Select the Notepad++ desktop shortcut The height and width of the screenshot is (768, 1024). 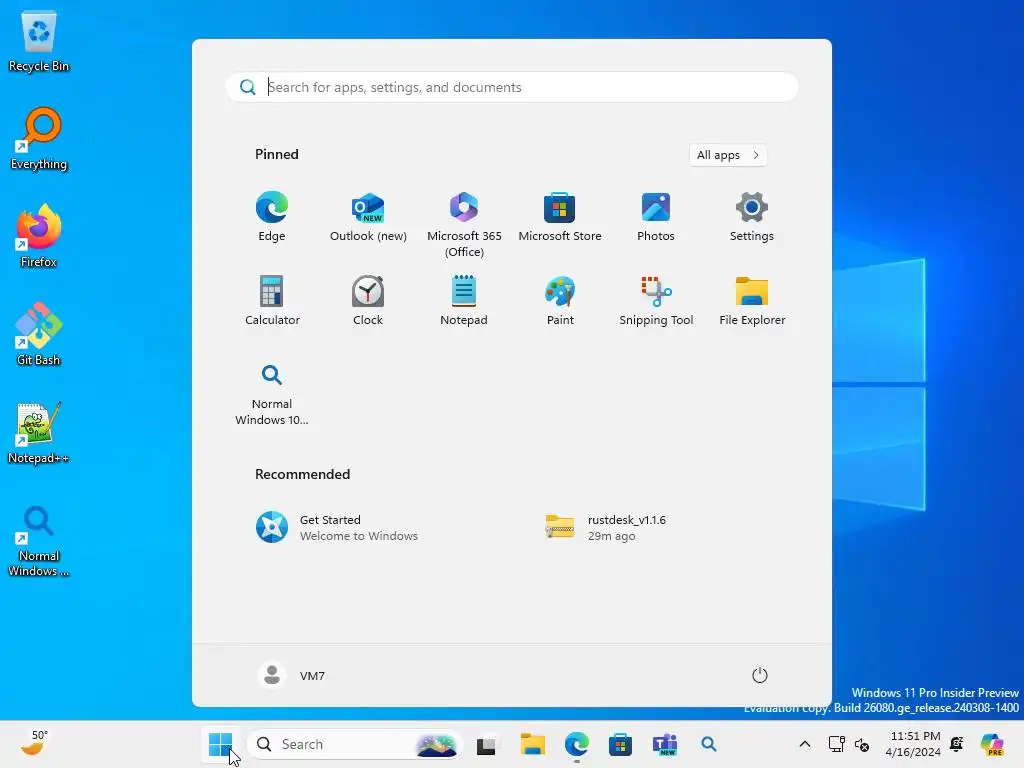tap(39, 432)
